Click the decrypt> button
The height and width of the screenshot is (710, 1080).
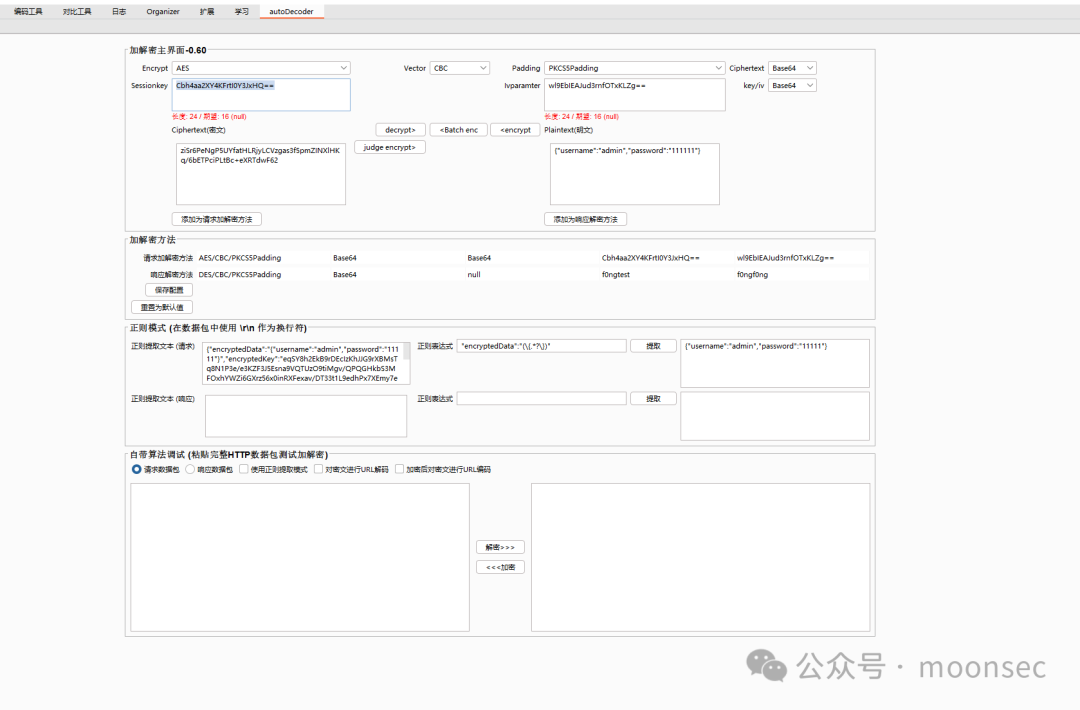[x=400, y=129]
